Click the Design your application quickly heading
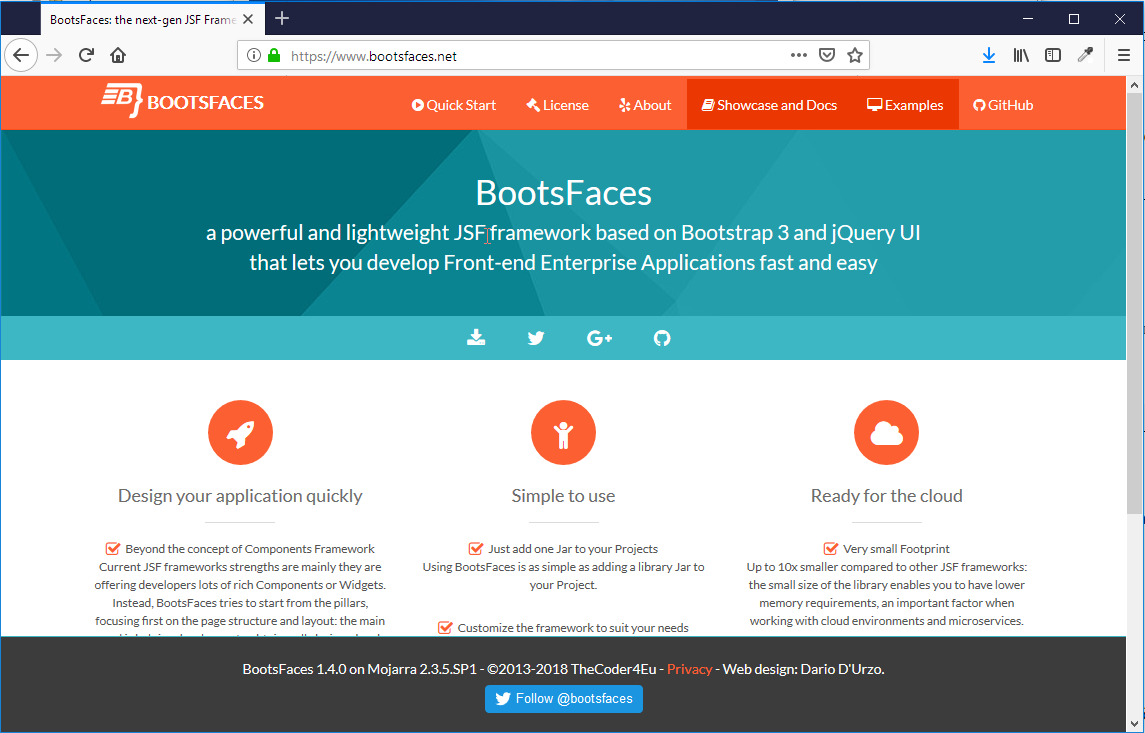1145x733 pixels. [x=240, y=496]
